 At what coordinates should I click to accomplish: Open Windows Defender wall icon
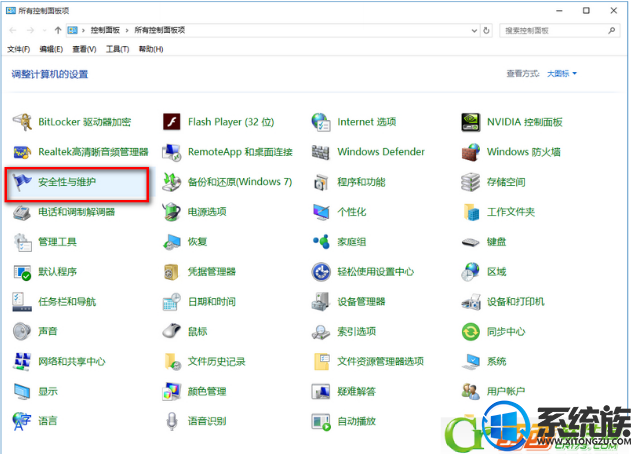click(321, 152)
